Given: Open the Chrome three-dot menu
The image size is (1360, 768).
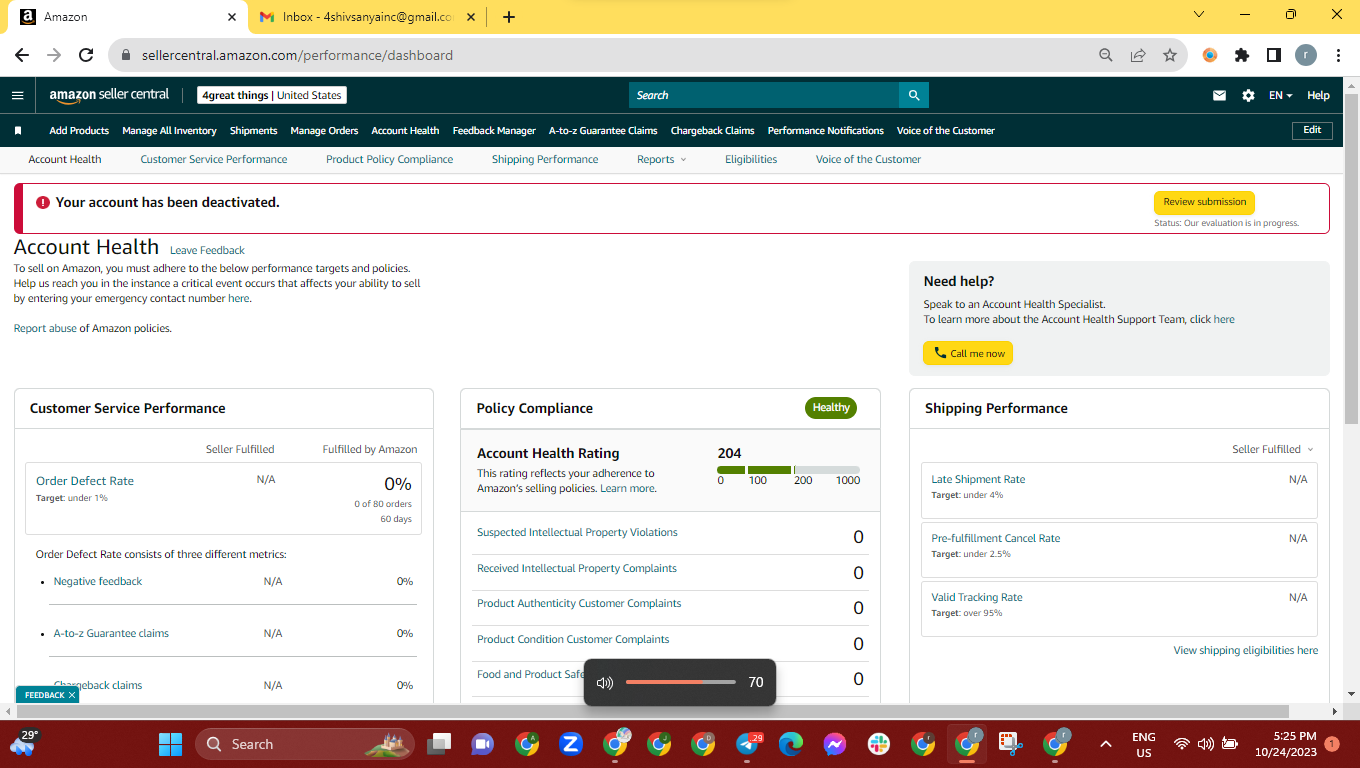Looking at the screenshot, I should 1338,55.
